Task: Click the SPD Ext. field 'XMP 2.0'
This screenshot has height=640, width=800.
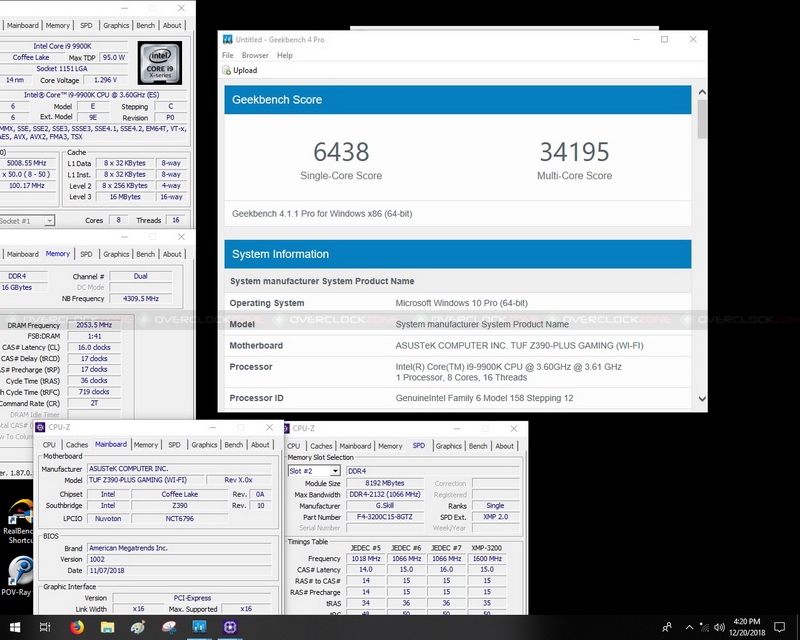Action: coord(495,516)
